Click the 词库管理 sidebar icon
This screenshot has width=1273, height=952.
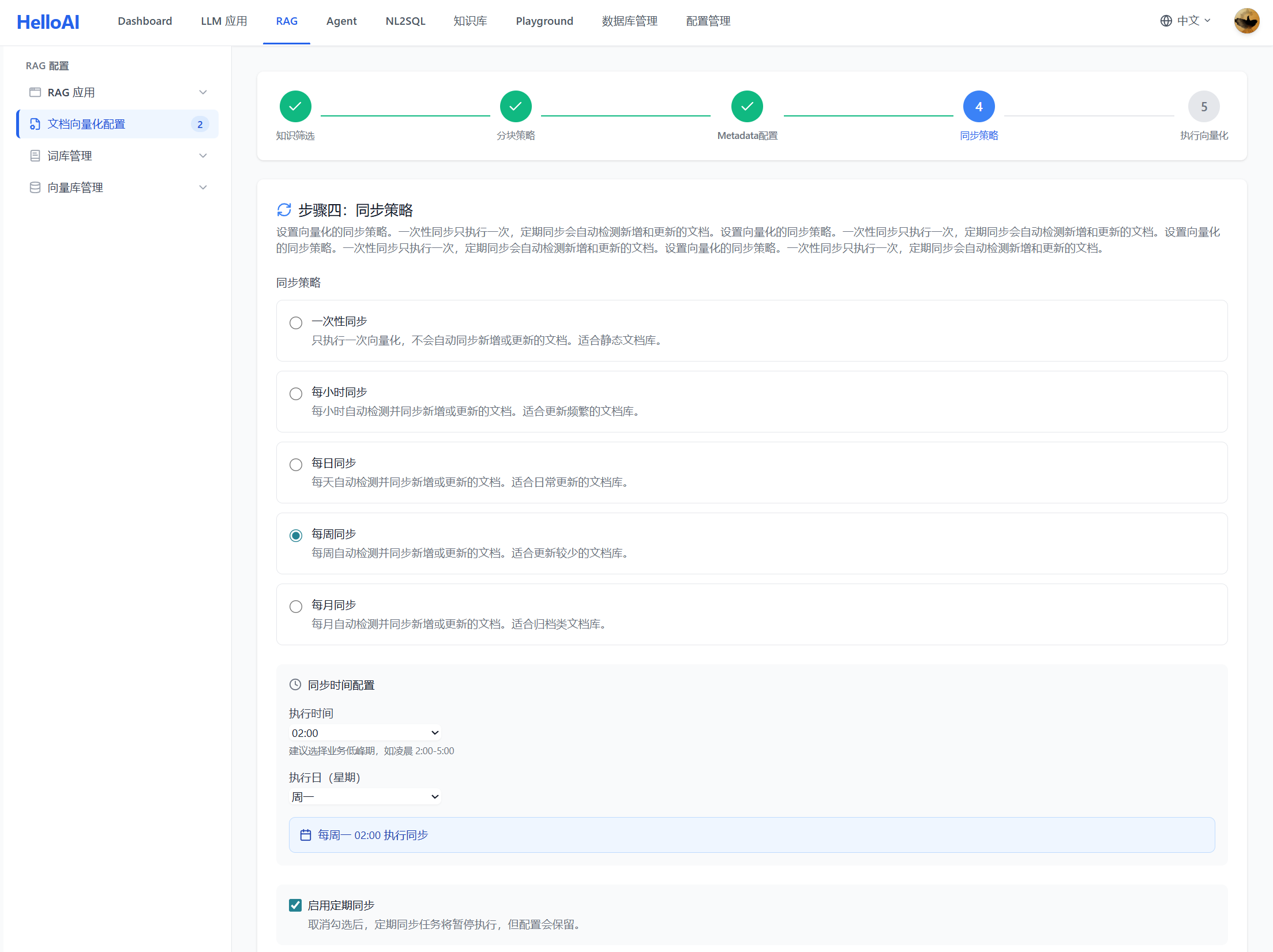tap(35, 156)
